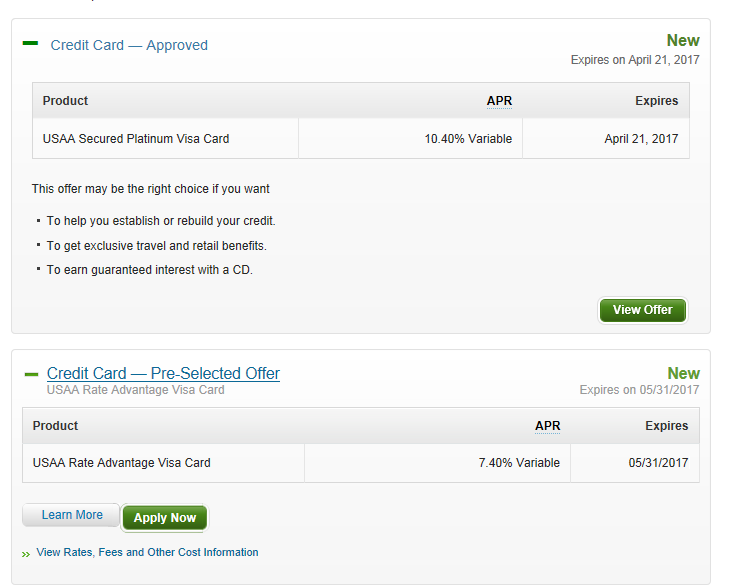Click the New label on Pre-Selected offer

(x=683, y=373)
